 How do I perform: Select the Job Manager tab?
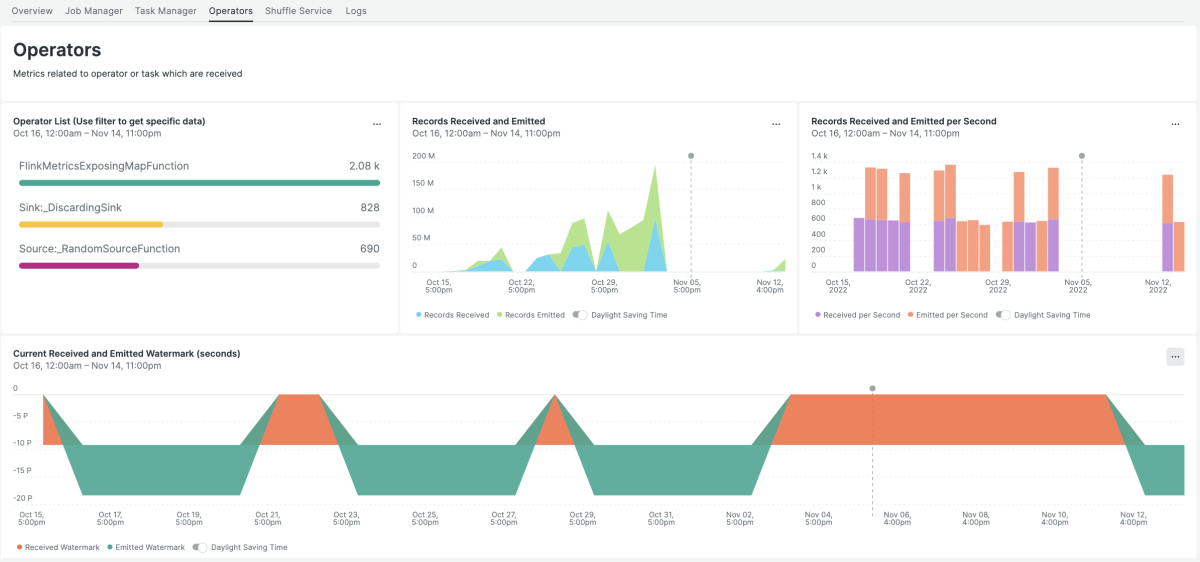tap(94, 11)
